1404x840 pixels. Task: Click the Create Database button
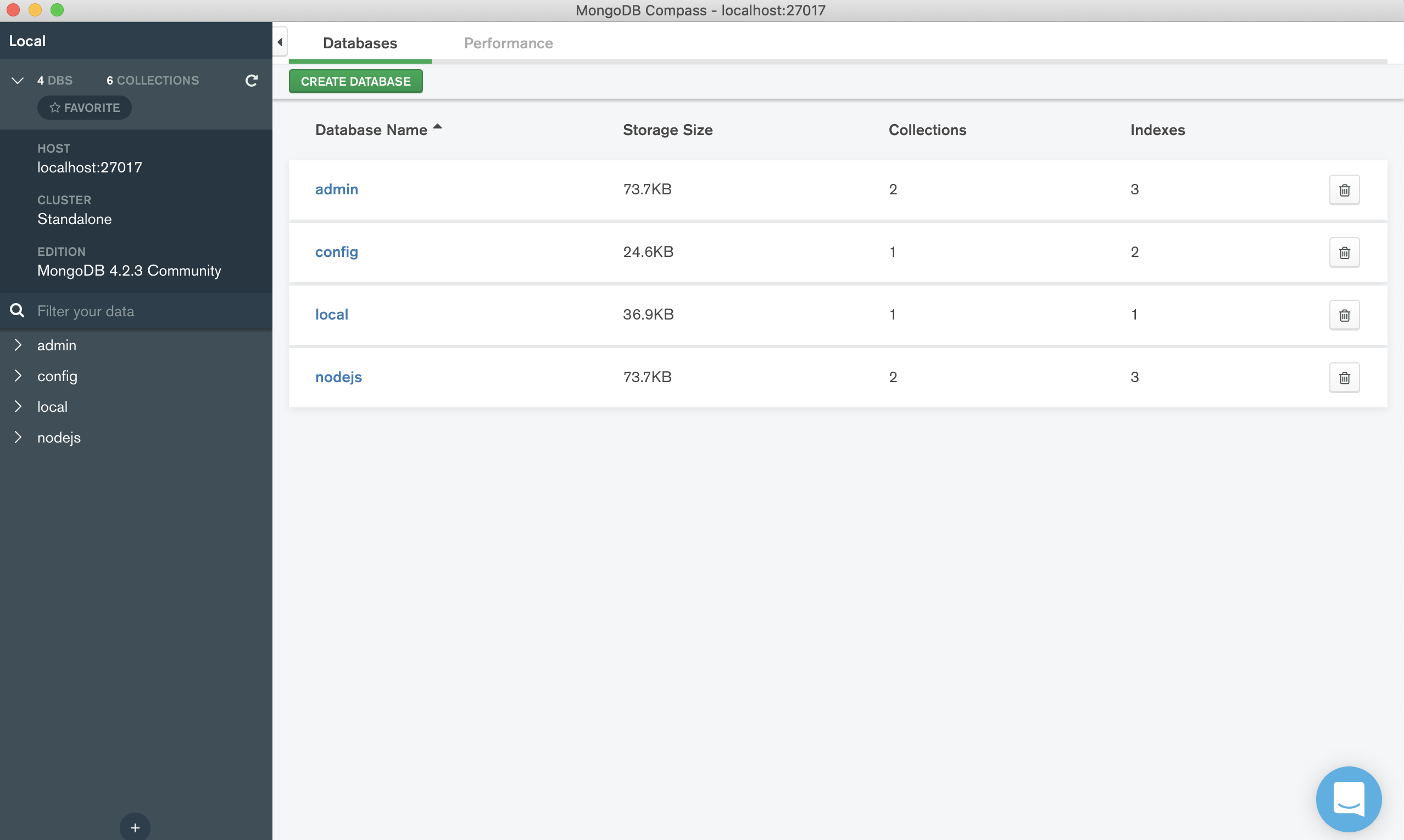[x=355, y=81]
